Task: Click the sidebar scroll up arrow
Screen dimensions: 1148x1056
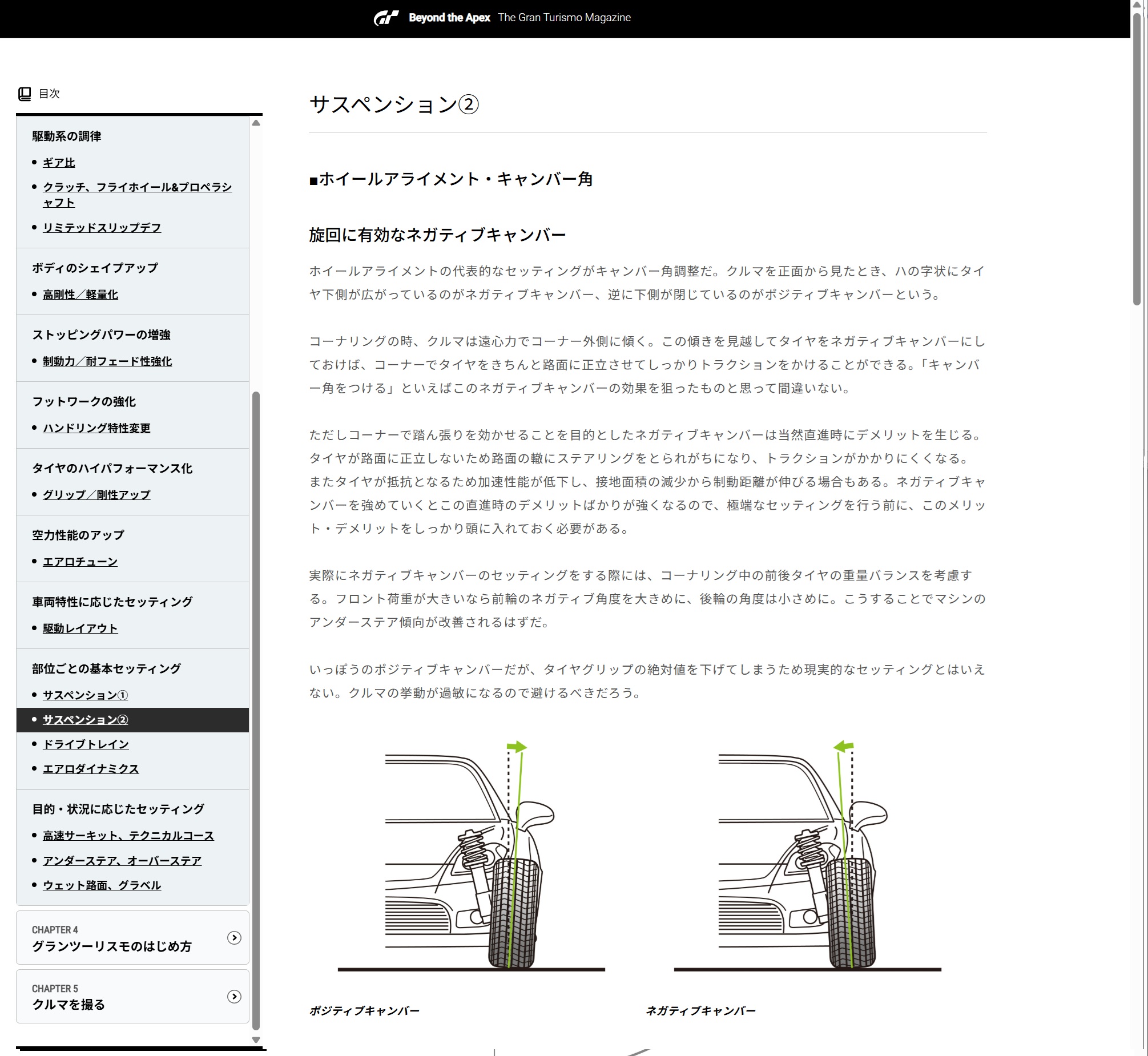Action: (x=256, y=123)
